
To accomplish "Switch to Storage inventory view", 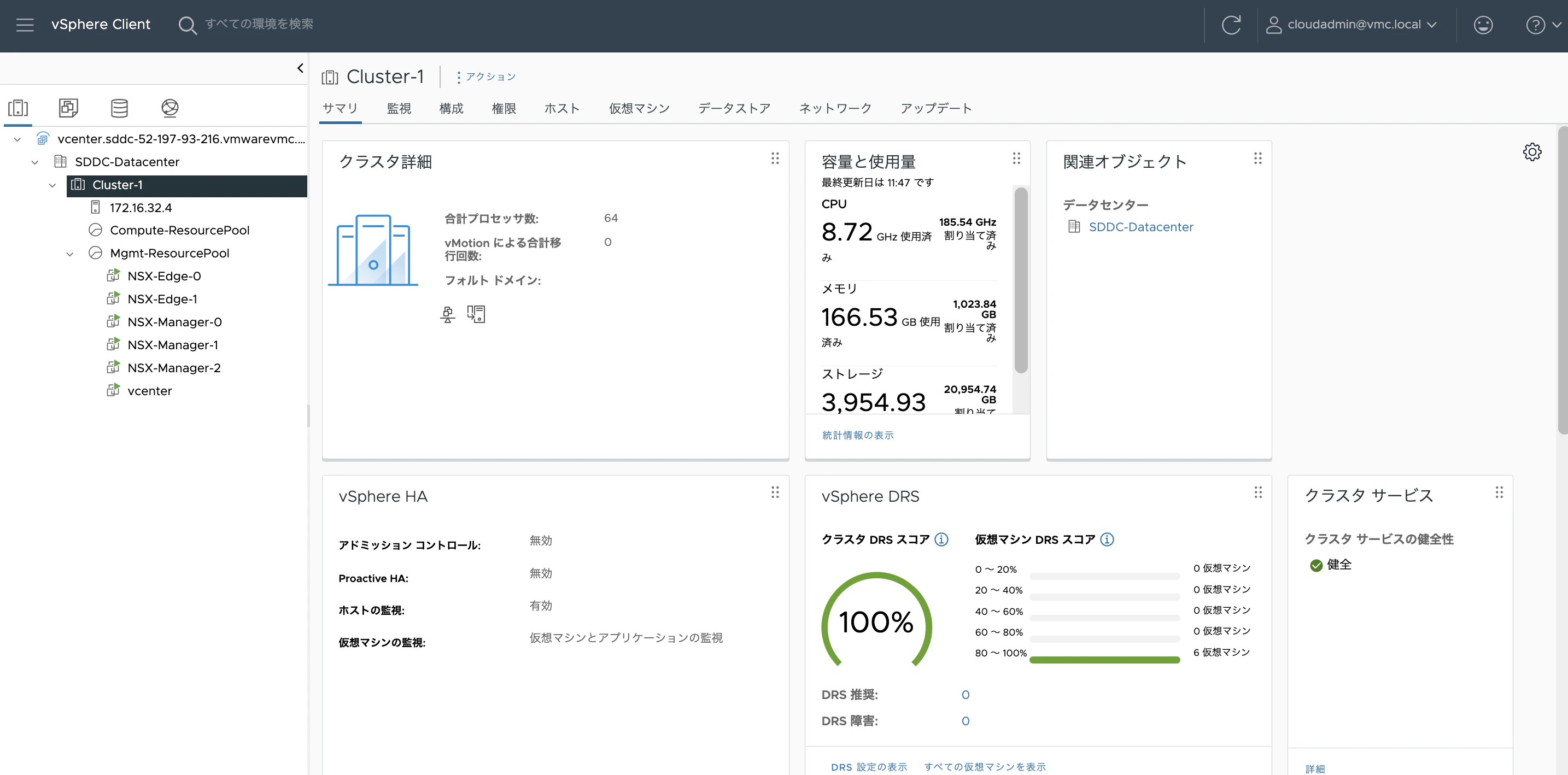I will [x=119, y=108].
